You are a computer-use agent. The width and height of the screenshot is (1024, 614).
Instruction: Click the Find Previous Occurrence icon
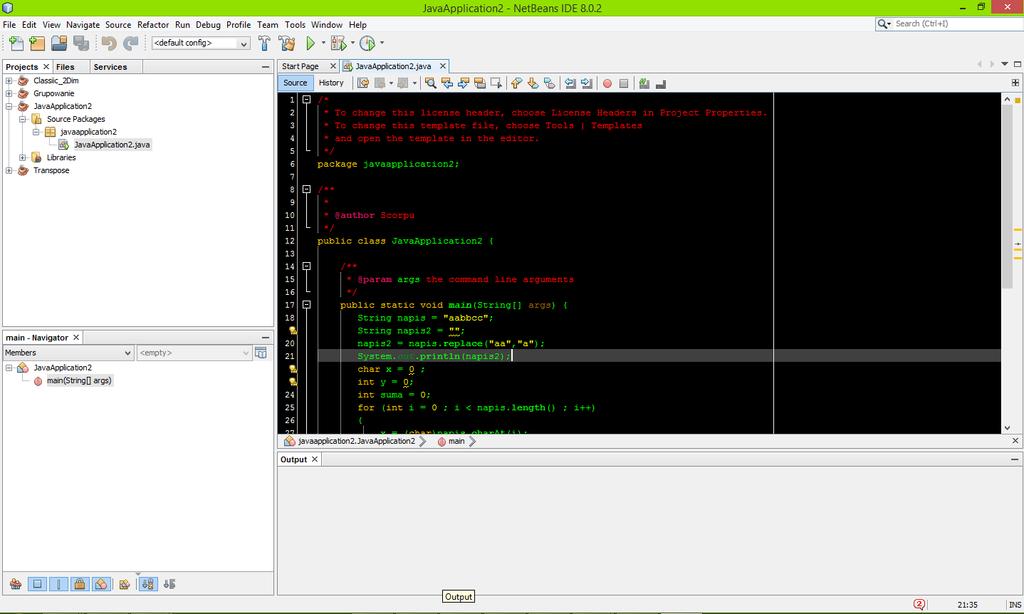click(x=447, y=83)
